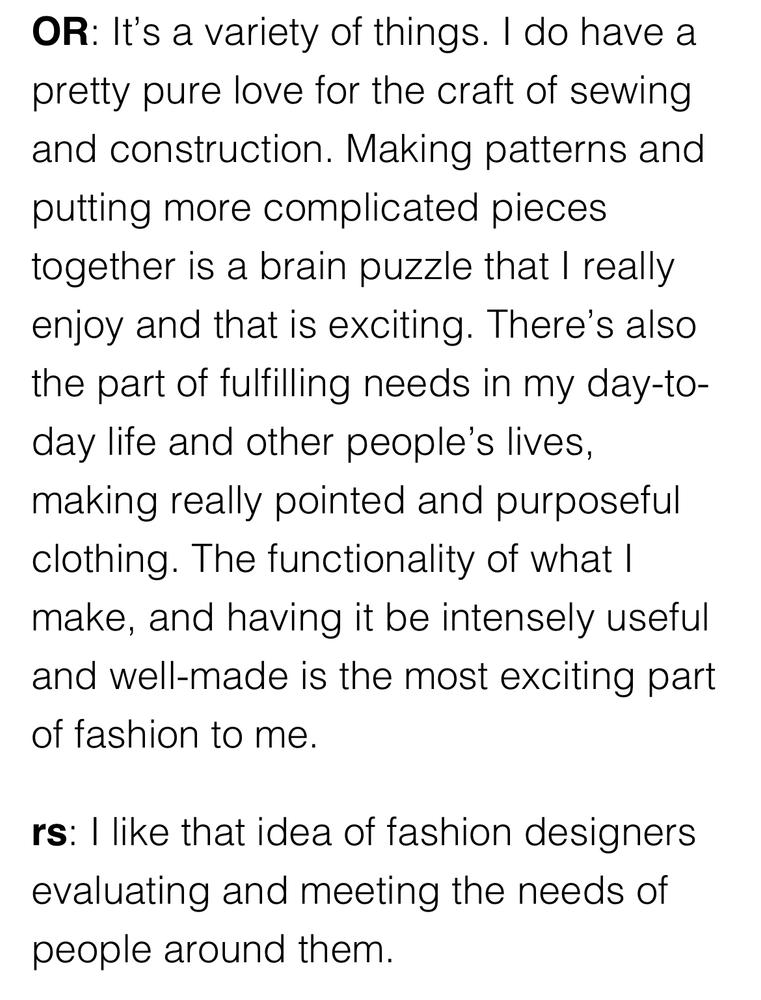Click the word "construction" in the text
Image resolution: width=761 pixels, height=1000 pixels.
click(216, 149)
